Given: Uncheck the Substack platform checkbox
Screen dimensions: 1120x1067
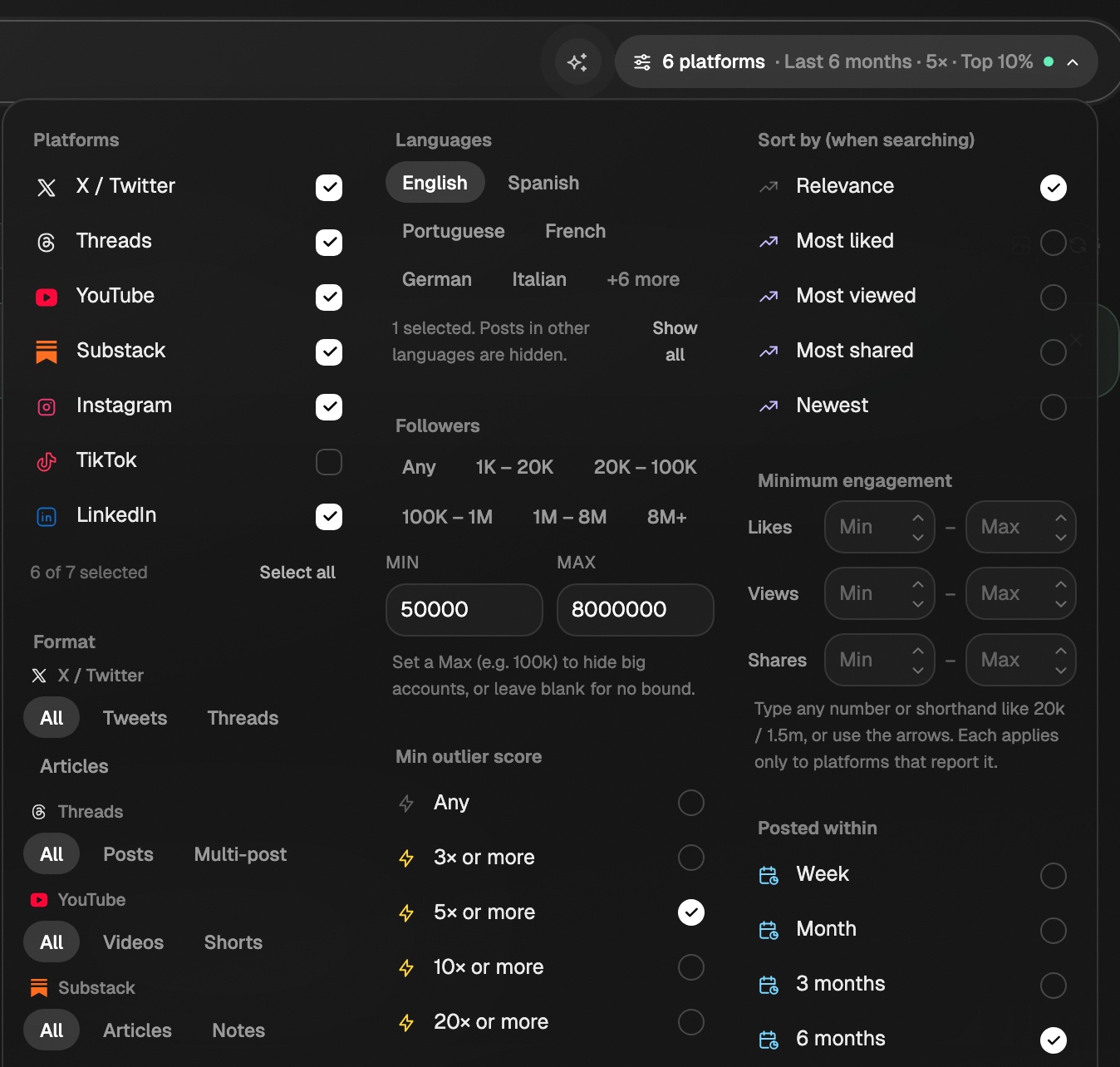Looking at the screenshot, I should 329,352.
